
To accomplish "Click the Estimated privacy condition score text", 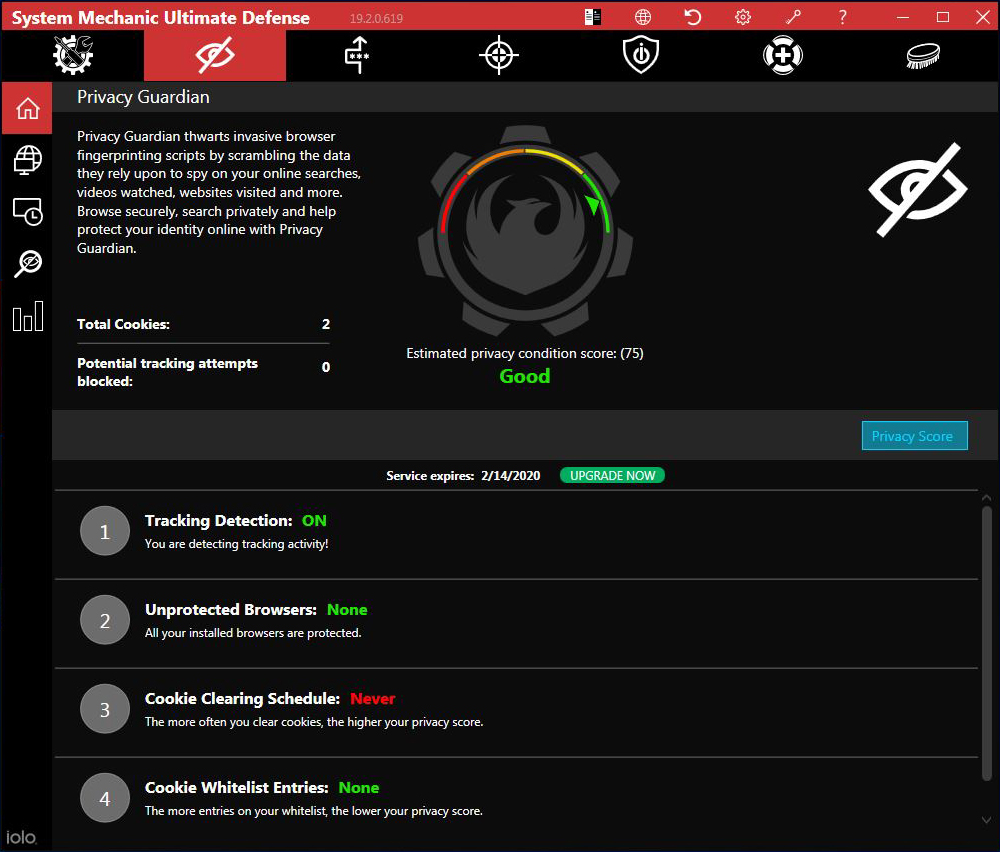I will (525, 353).
